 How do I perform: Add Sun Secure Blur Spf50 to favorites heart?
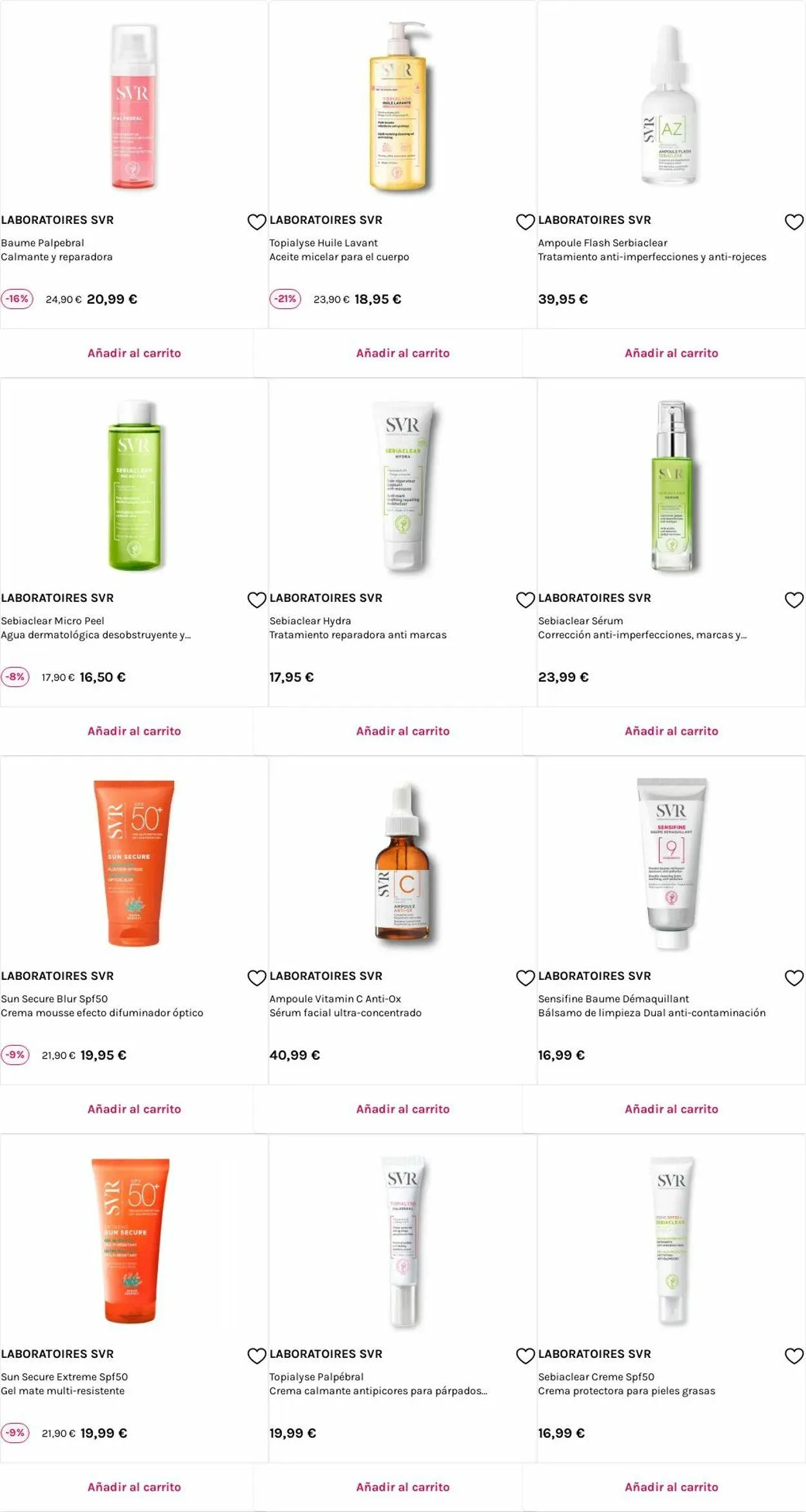click(257, 978)
